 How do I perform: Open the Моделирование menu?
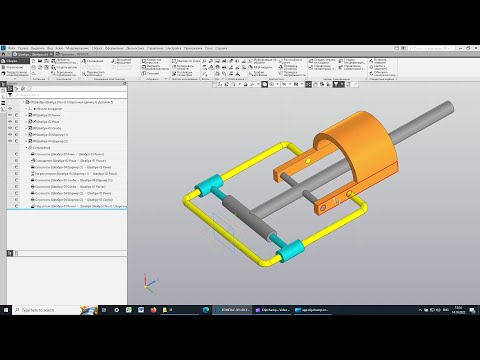point(77,48)
